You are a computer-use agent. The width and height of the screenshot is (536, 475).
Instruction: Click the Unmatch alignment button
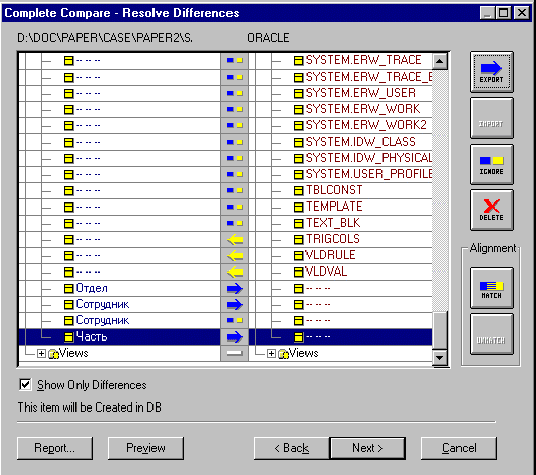click(492, 334)
